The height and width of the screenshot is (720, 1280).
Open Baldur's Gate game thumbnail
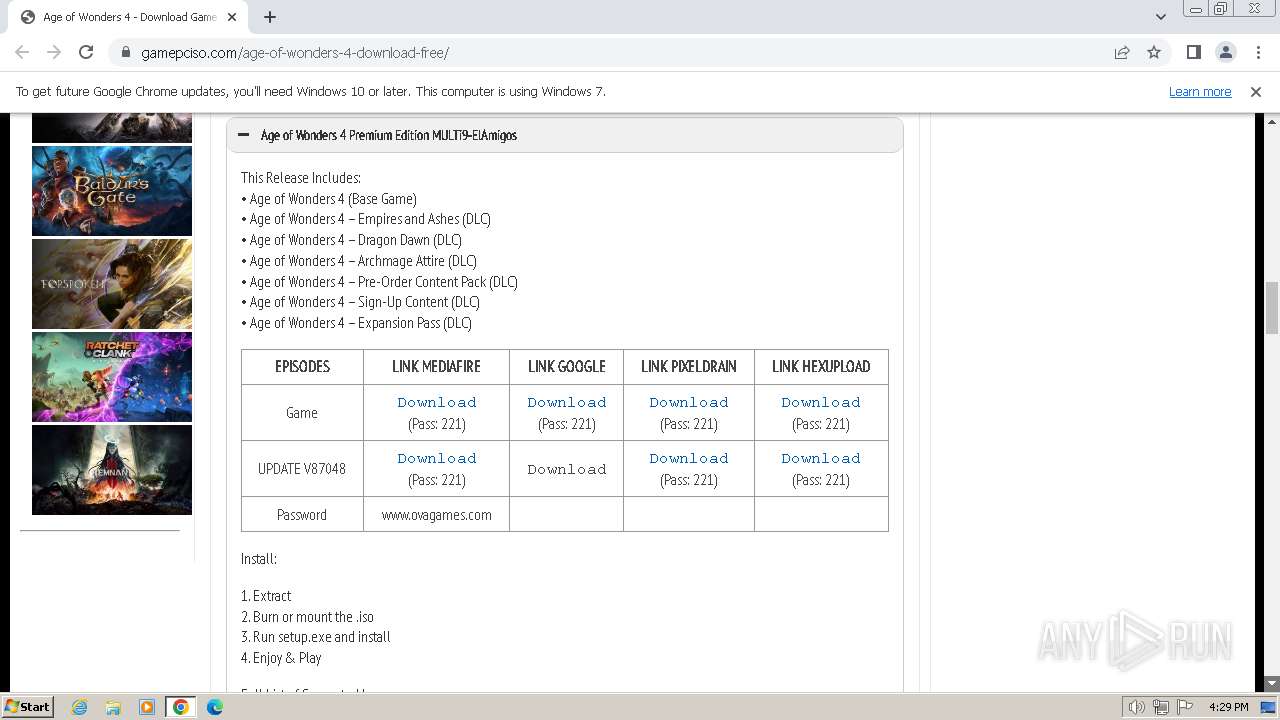pyautogui.click(x=112, y=191)
